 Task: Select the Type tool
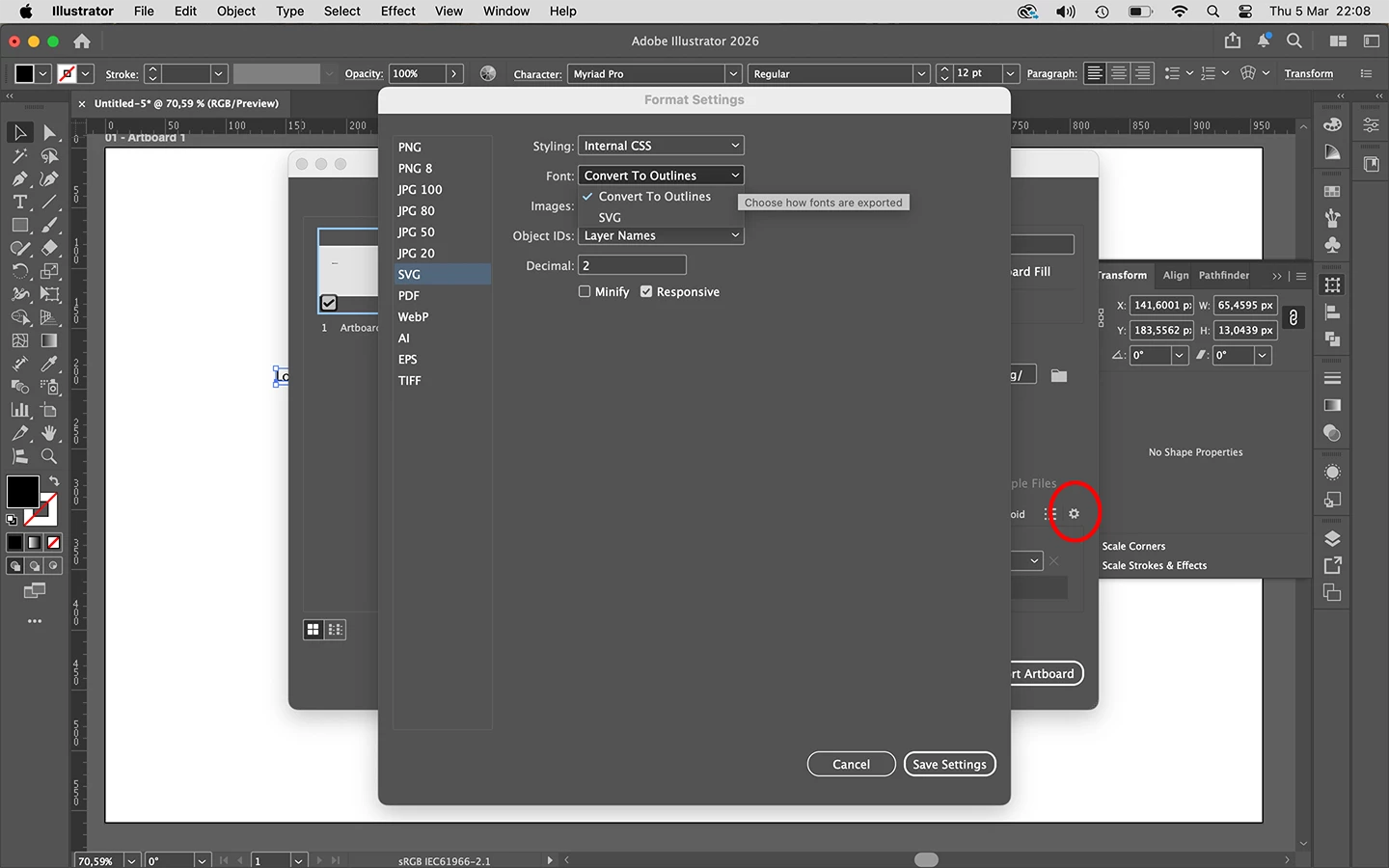20,202
